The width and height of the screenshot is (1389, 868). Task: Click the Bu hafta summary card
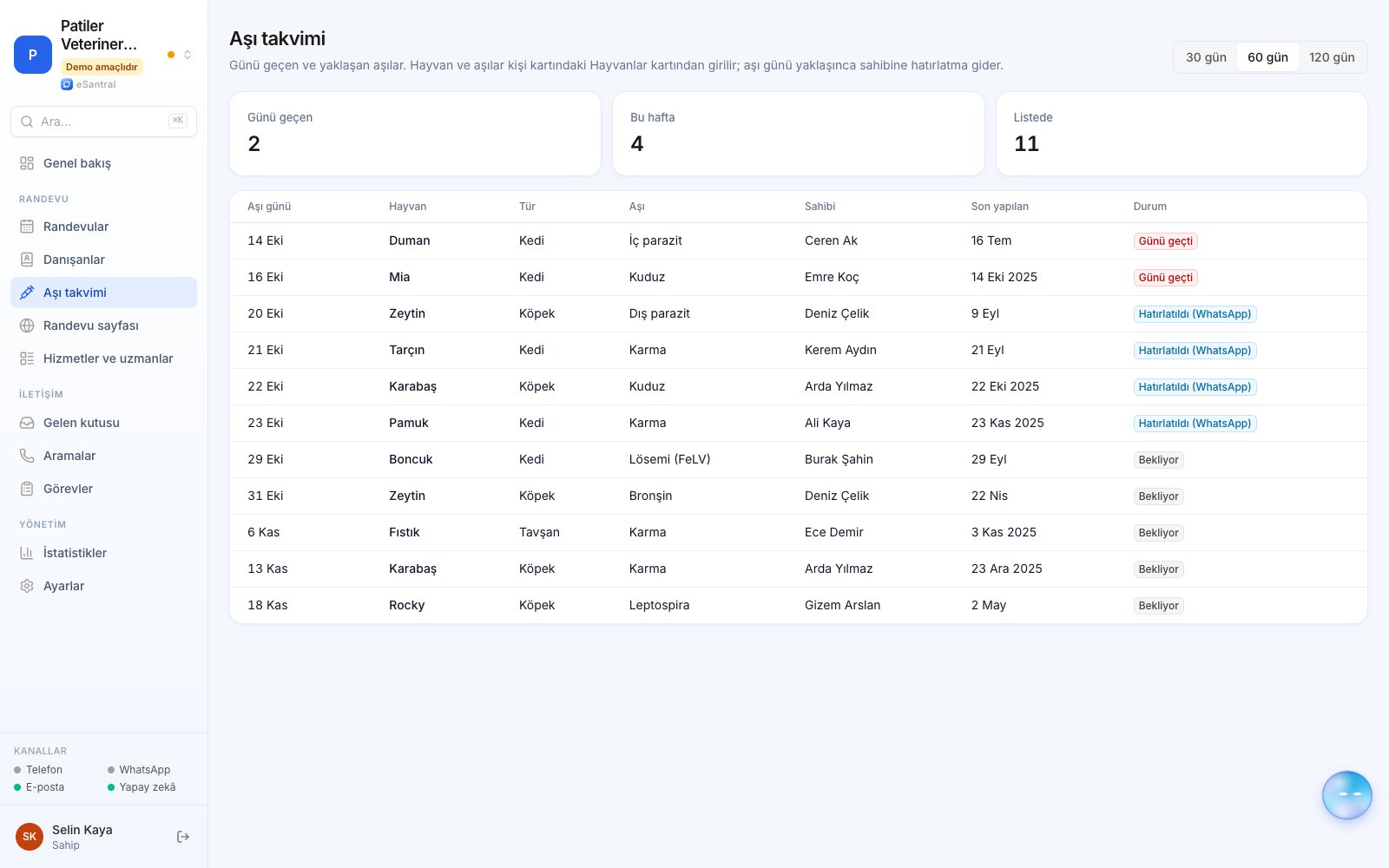pyautogui.click(x=799, y=134)
